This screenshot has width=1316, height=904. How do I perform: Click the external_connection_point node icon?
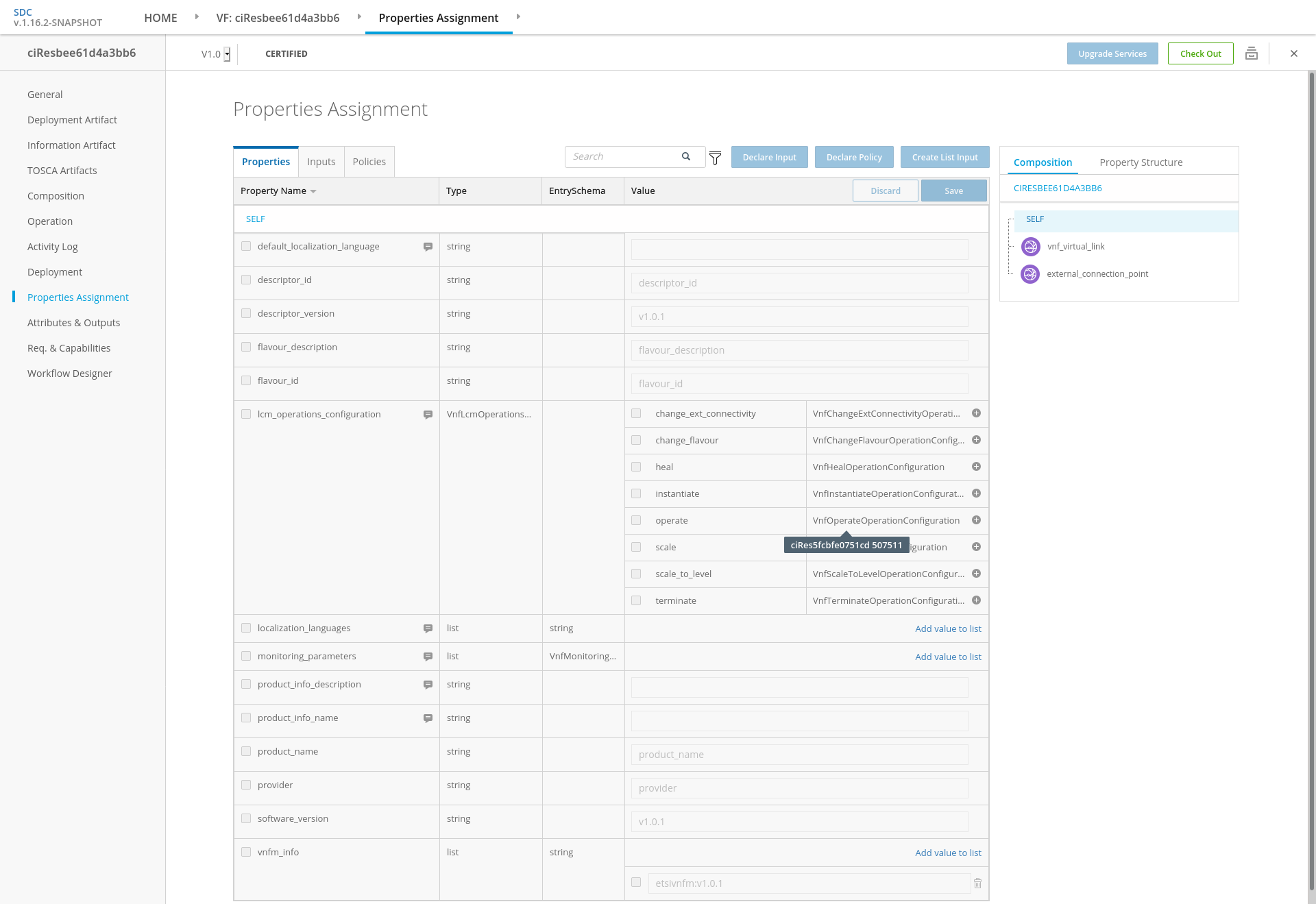(1030, 274)
